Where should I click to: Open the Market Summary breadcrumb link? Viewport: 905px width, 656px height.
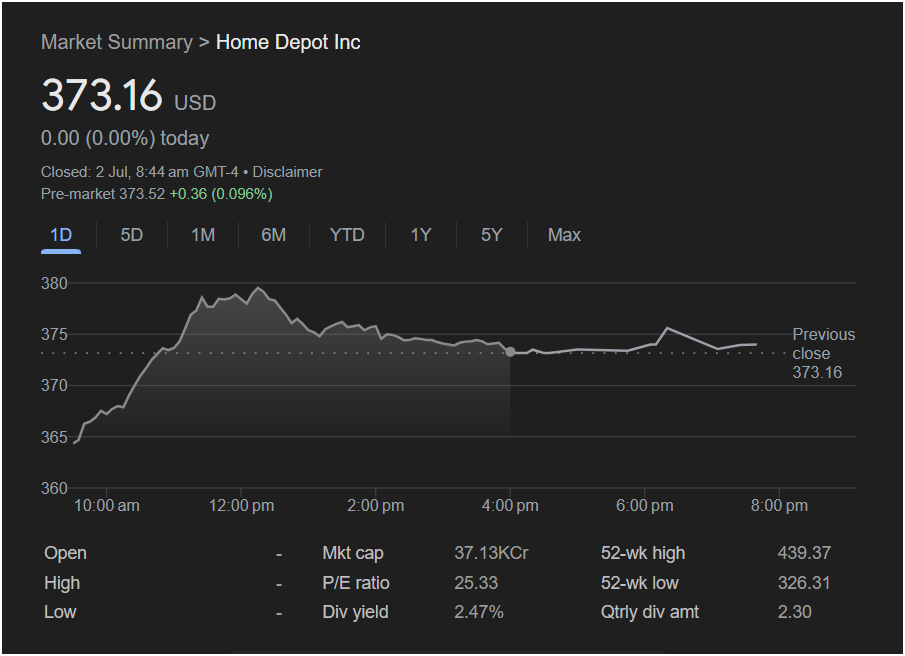pos(117,43)
